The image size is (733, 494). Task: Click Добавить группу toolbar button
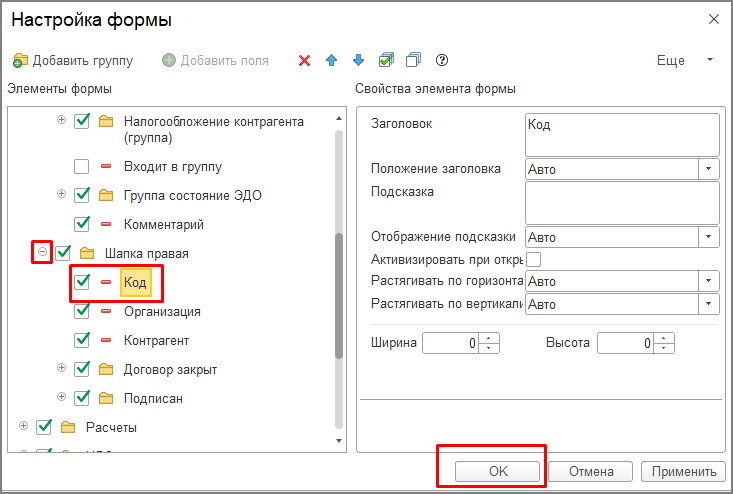[73, 61]
